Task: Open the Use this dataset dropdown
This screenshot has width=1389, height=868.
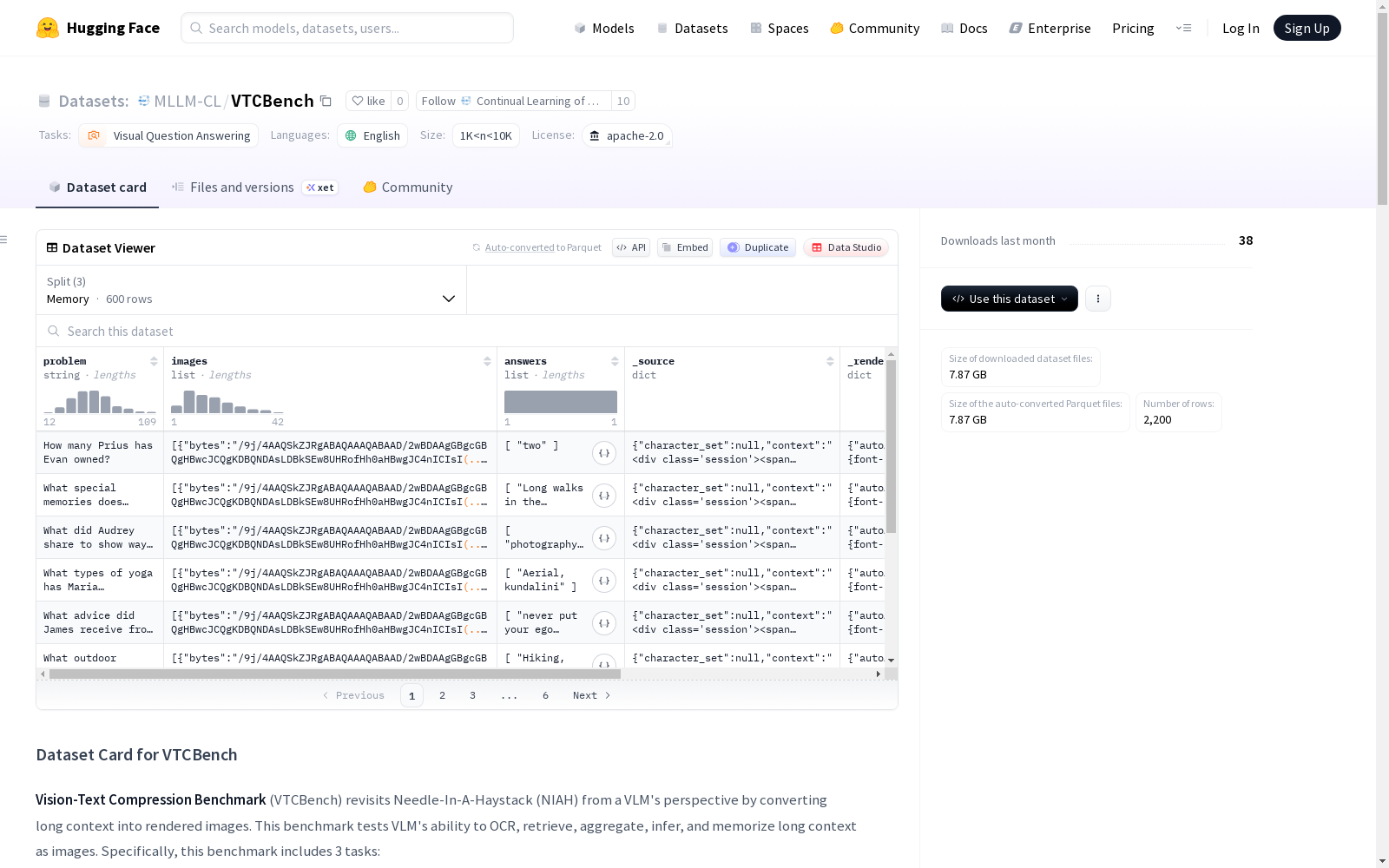Action: (1010, 299)
